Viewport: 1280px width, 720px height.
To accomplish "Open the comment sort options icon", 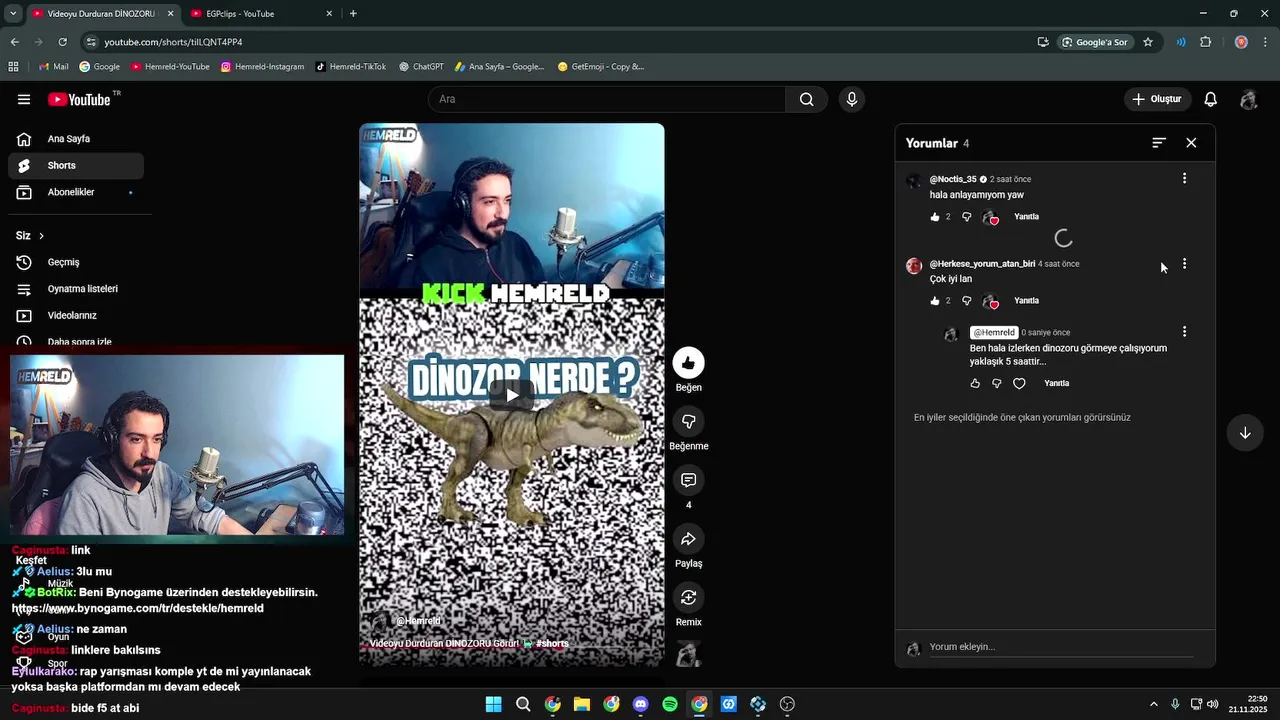I will click(x=1159, y=143).
